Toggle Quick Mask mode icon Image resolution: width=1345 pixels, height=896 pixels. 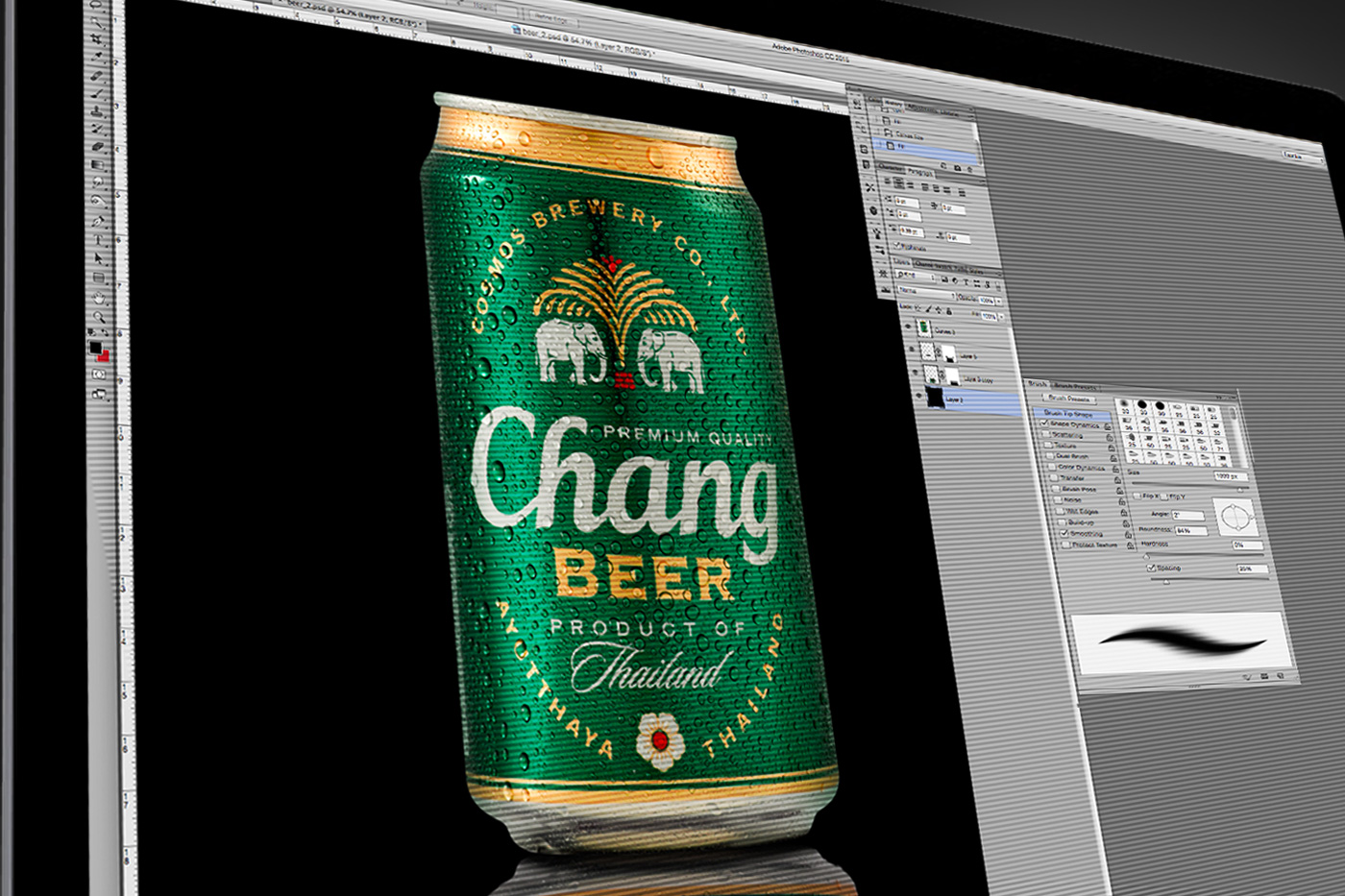point(98,374)
